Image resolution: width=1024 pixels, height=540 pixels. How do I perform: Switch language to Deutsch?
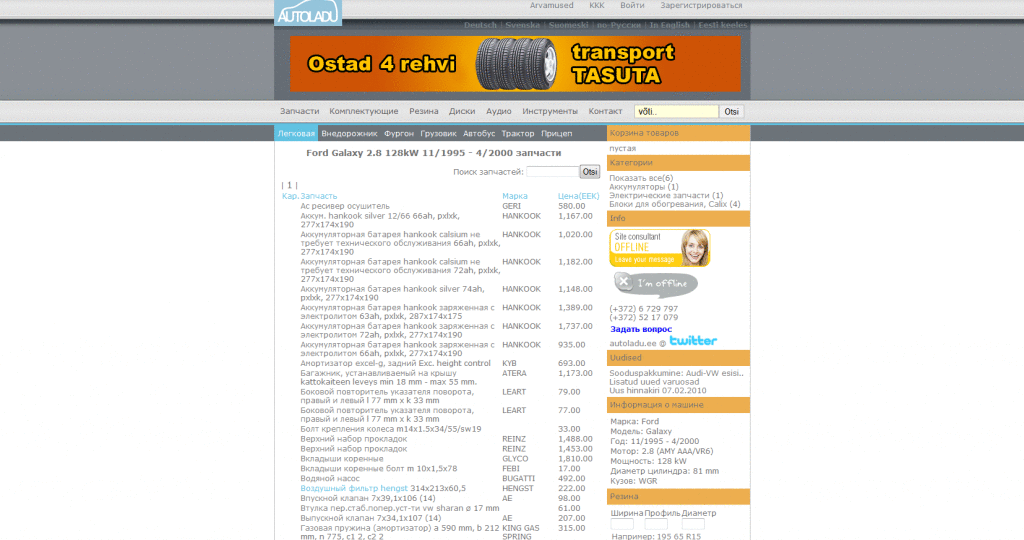coord(480,25)
